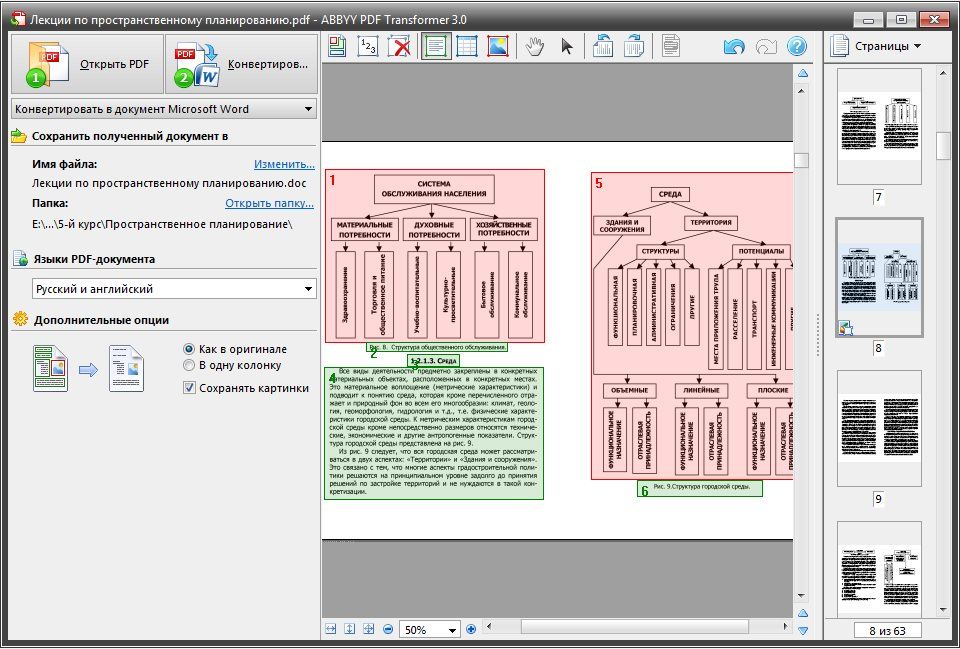Select the text area marking tool

coord(434,46)
